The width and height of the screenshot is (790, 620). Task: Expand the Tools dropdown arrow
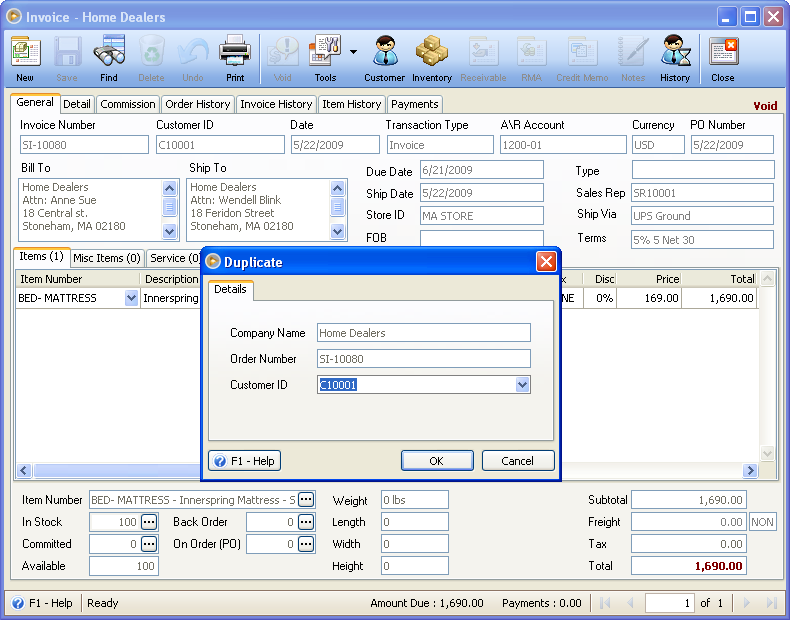353,52
